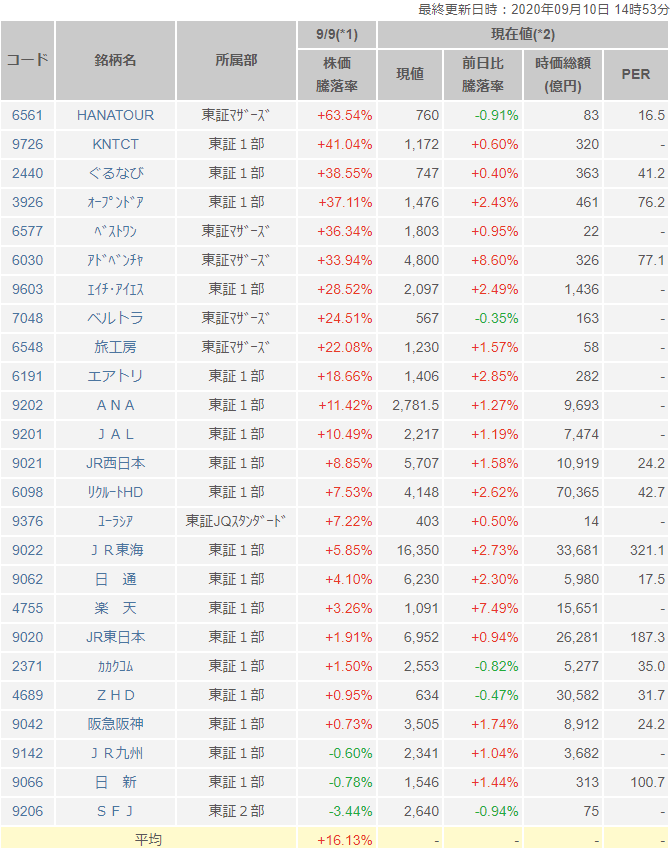Open the ＳＦＪ company link
Image resolution: width=672 pixels, height=848 pixels.
(x=116, y=811)
